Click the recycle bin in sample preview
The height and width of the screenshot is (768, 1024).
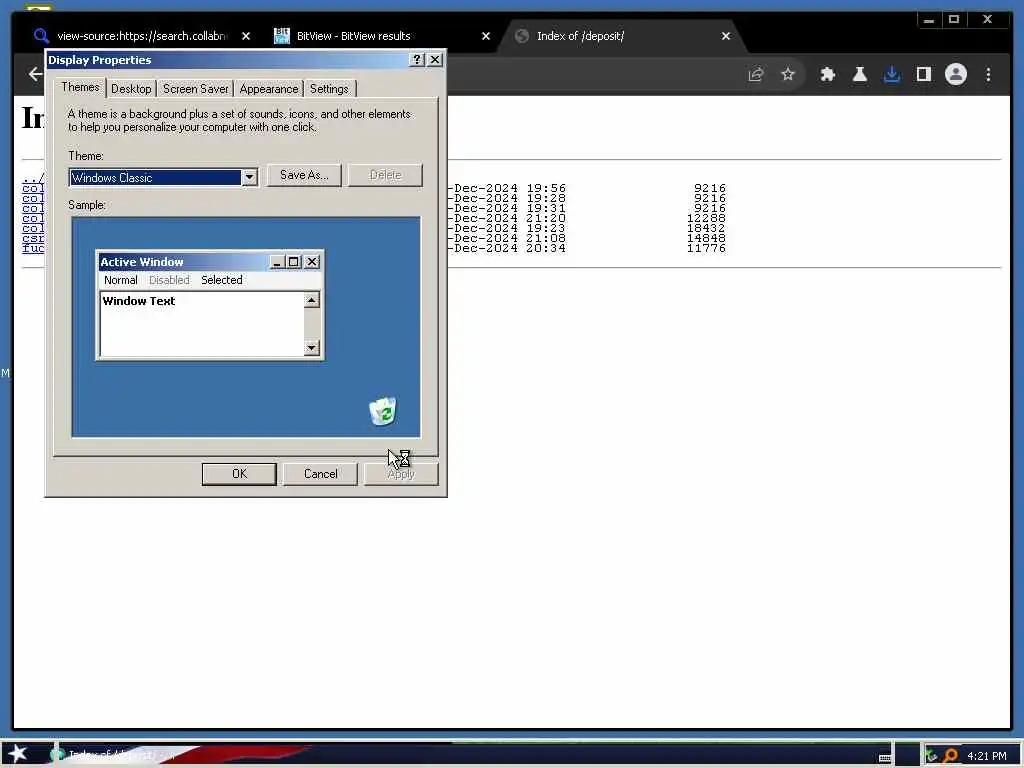(x=383, y=411)
